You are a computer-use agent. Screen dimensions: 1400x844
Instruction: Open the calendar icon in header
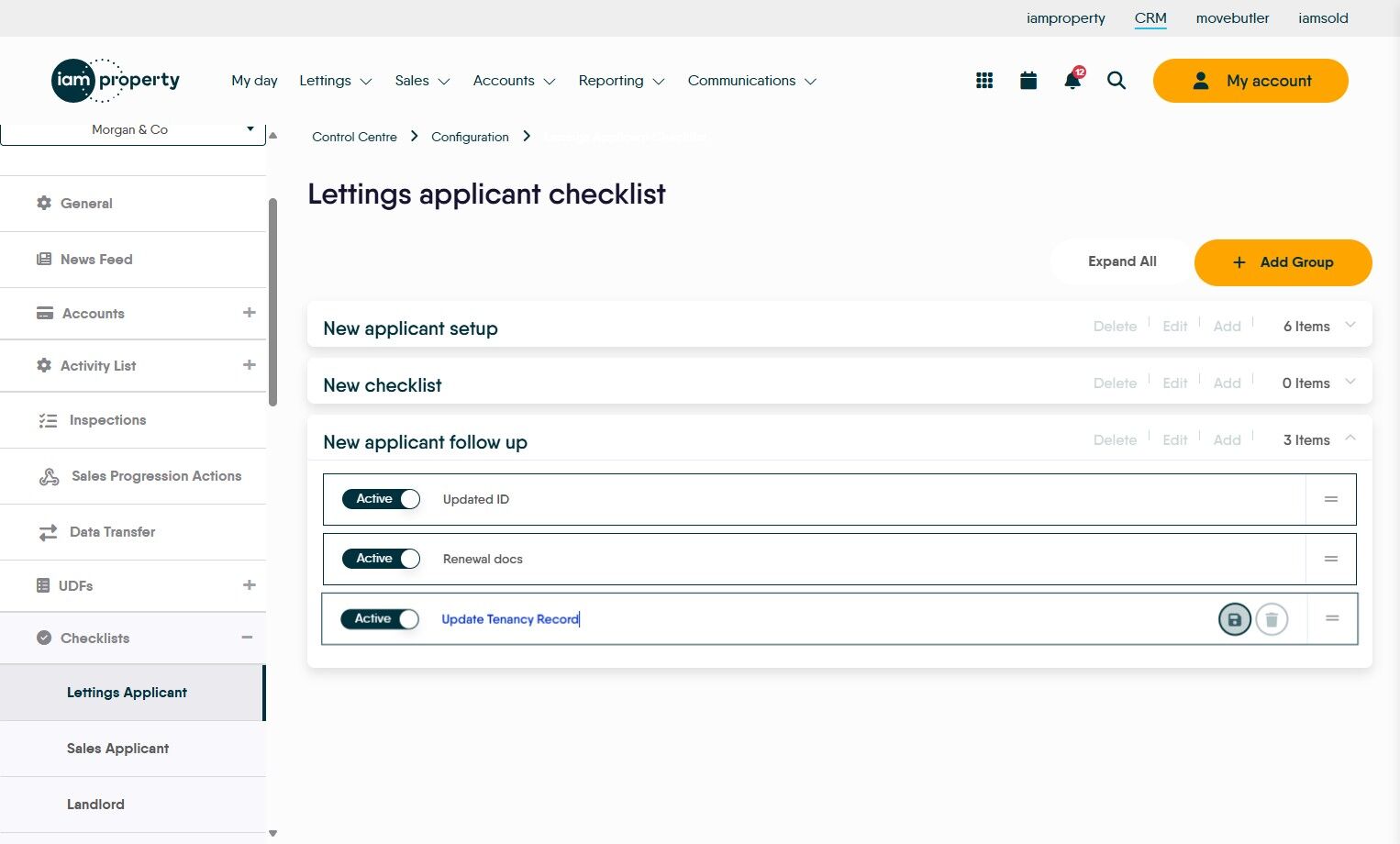1028,81
